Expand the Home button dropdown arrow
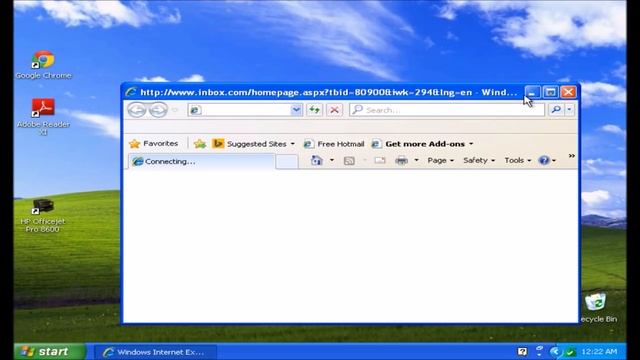Screen dimensions: 640x360 click(332, 160)
